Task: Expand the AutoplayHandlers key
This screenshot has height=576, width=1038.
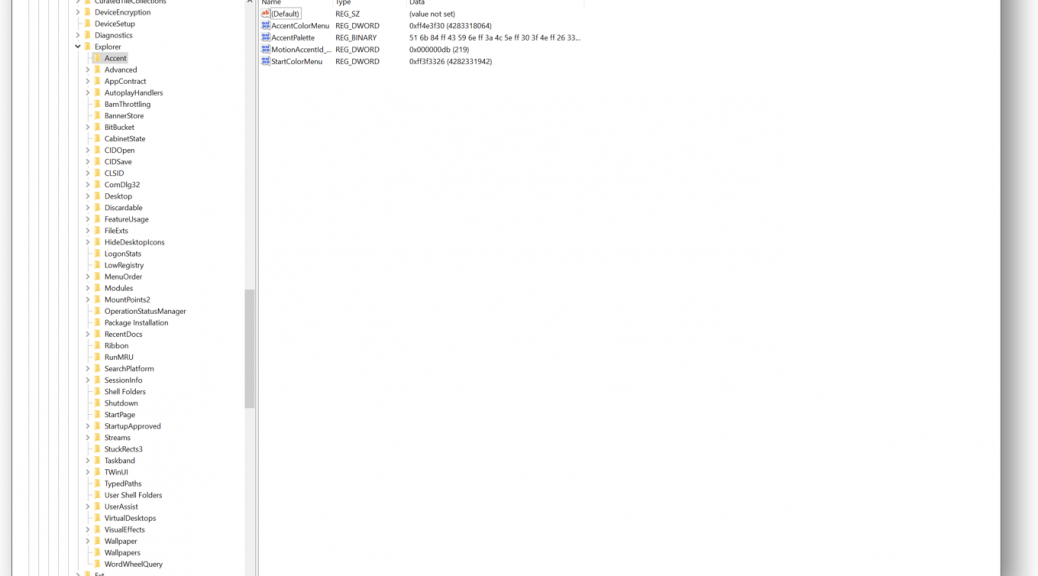Action: coord(88,93)
